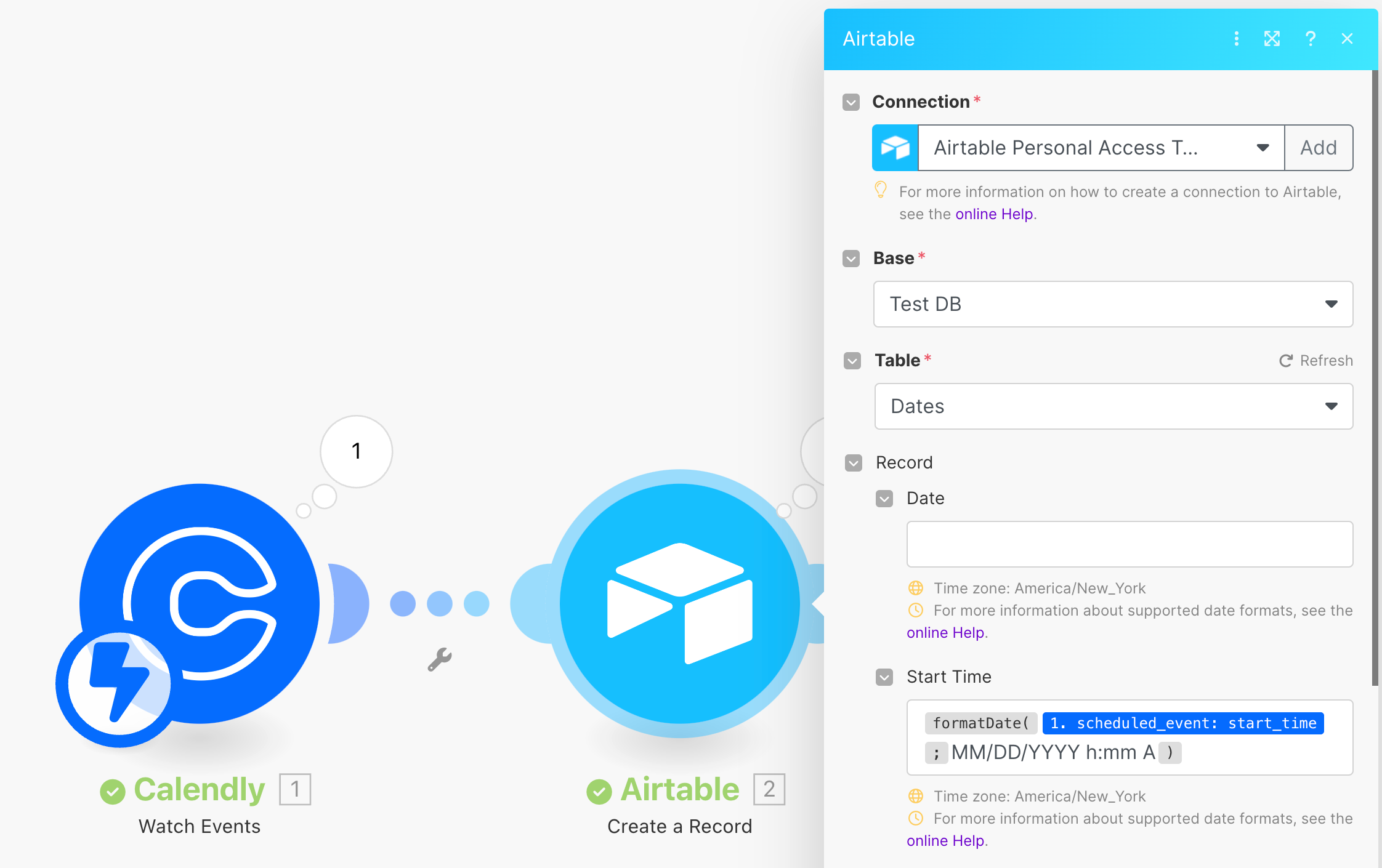Click the panel's vertical scrollbar
The height and width of the screenshot is (868, 1382).
pyautogui.click(x=1375, y=377)
